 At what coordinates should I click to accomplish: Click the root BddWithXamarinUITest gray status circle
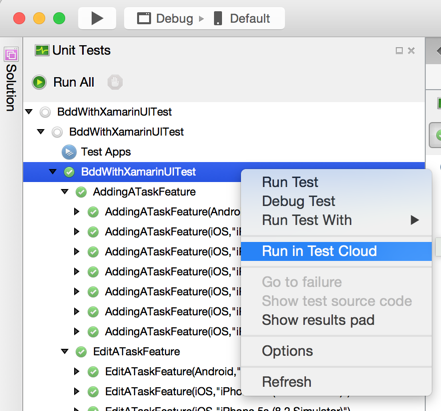click(x=45, y=112)
